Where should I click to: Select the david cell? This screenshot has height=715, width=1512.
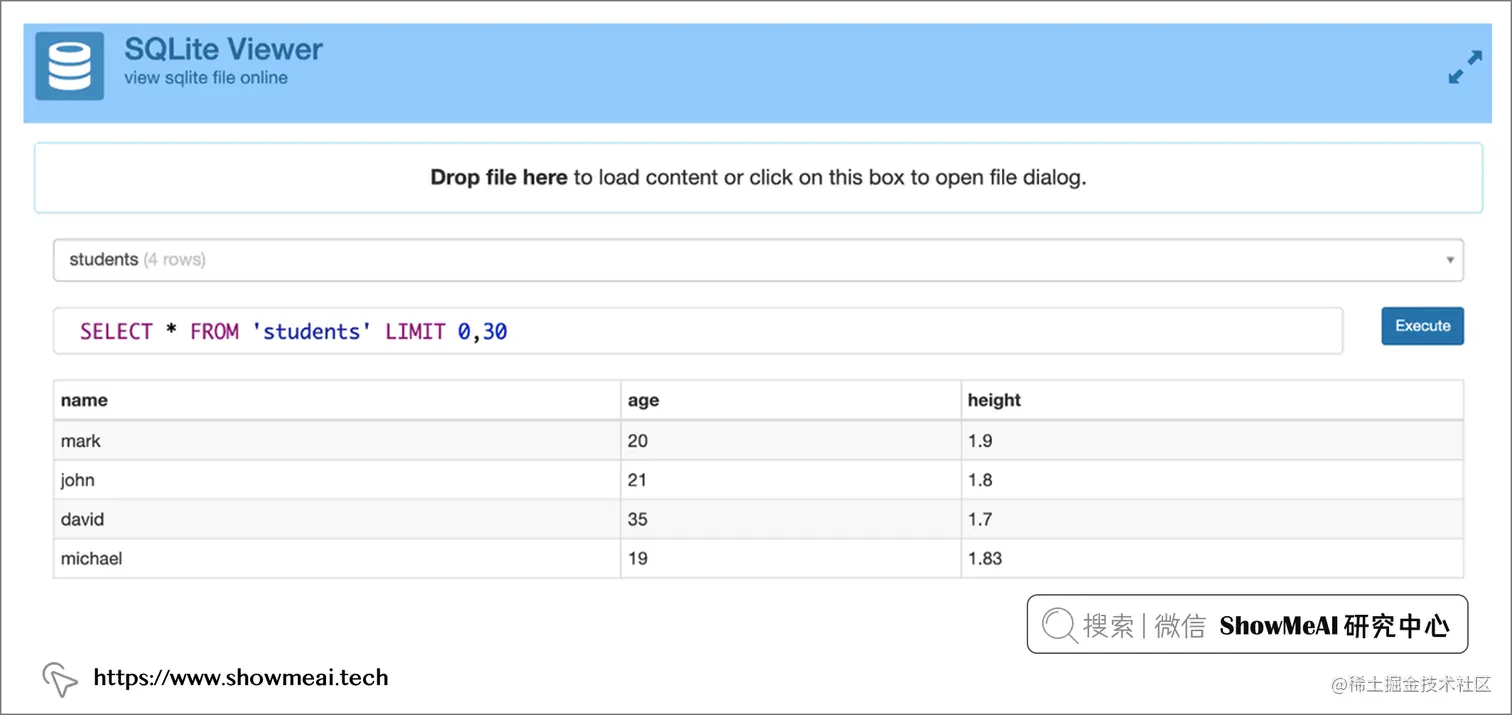337,519
